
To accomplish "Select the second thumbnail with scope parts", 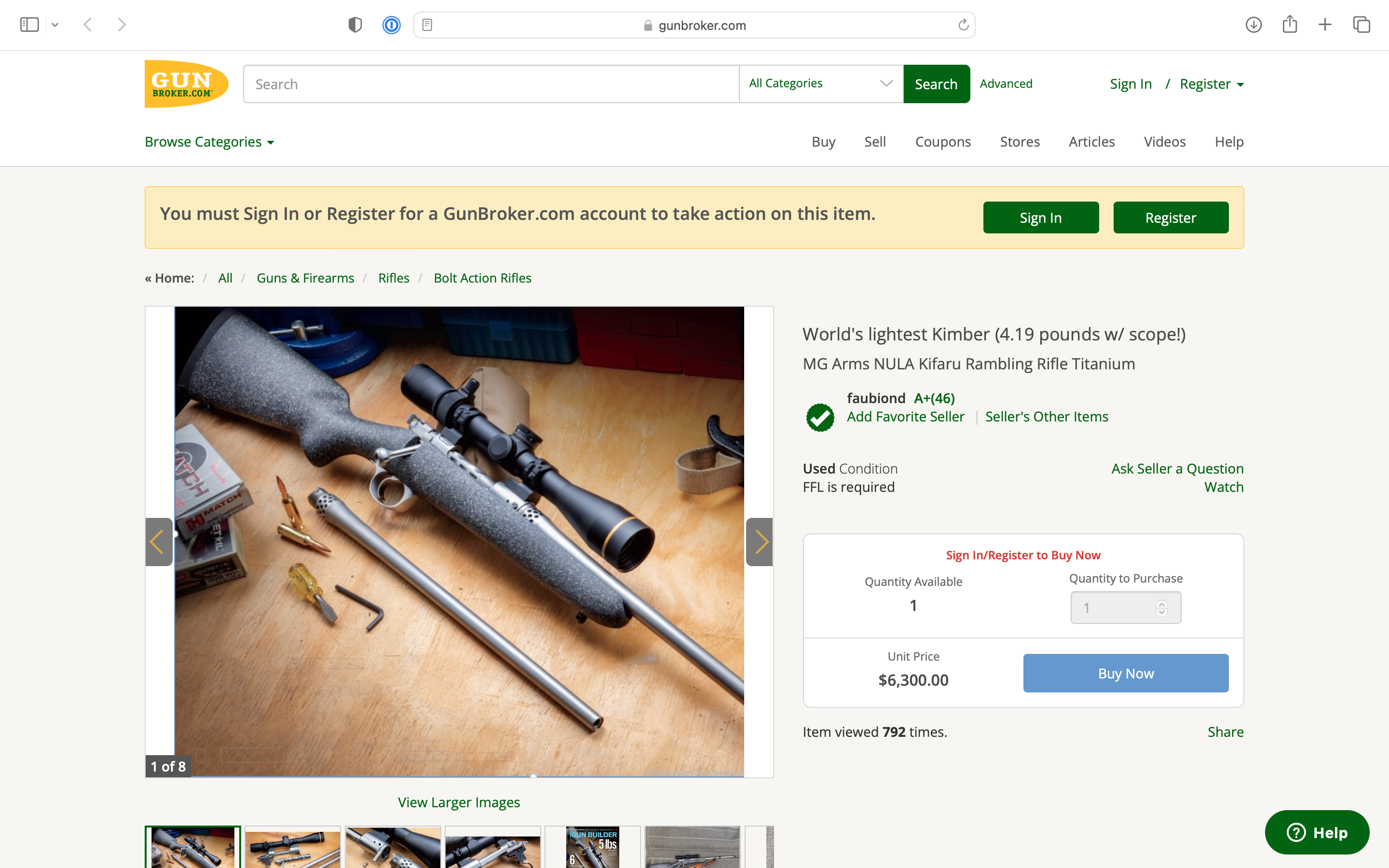I will point(293,847).
